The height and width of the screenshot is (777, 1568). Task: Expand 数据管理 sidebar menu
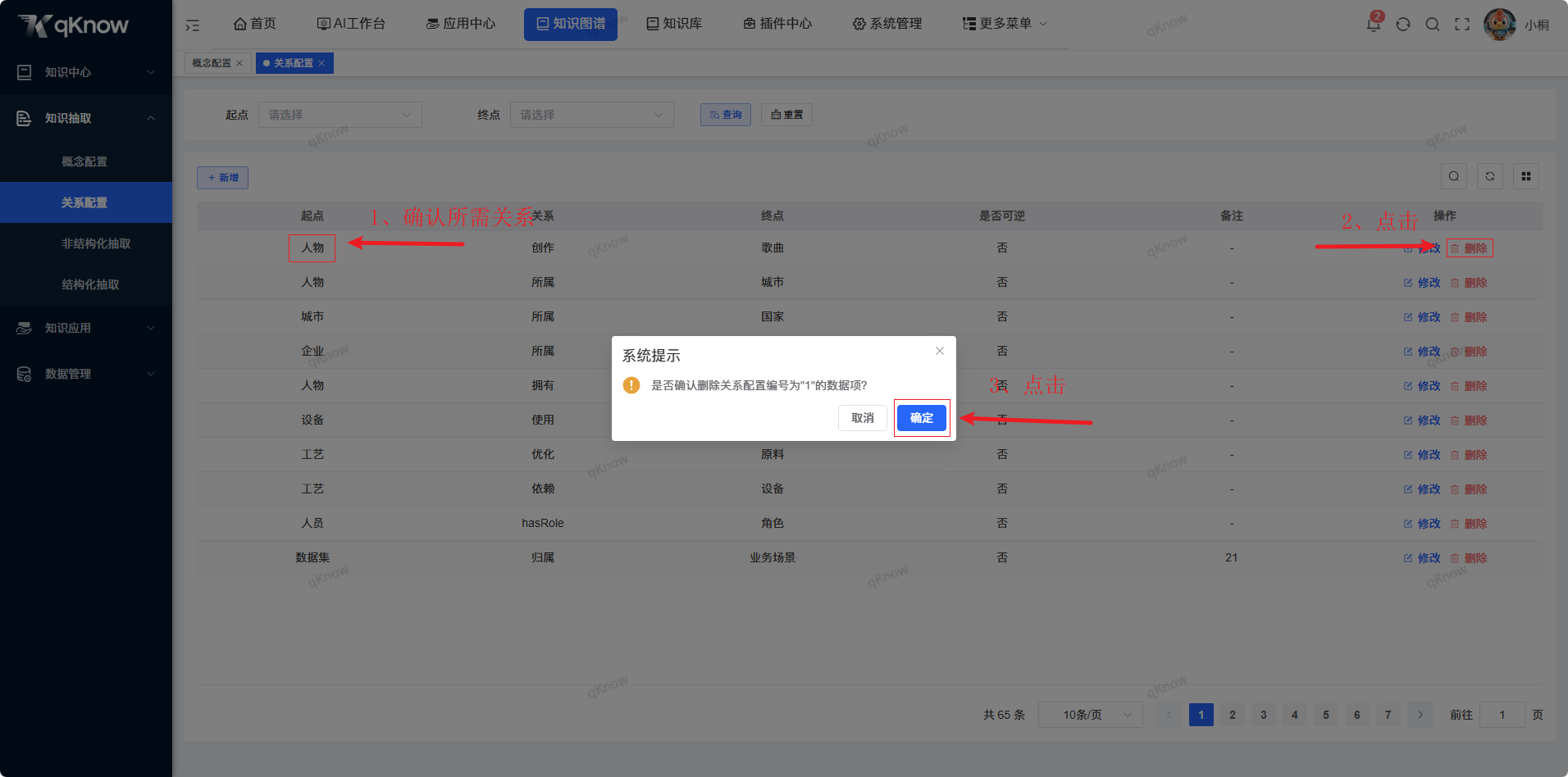click(86, 374)
